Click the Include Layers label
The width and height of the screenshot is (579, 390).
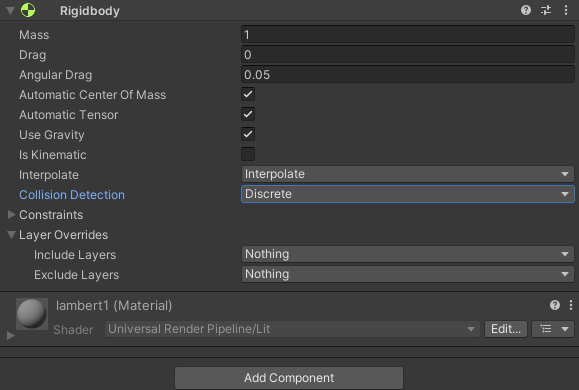pos(75,255)
